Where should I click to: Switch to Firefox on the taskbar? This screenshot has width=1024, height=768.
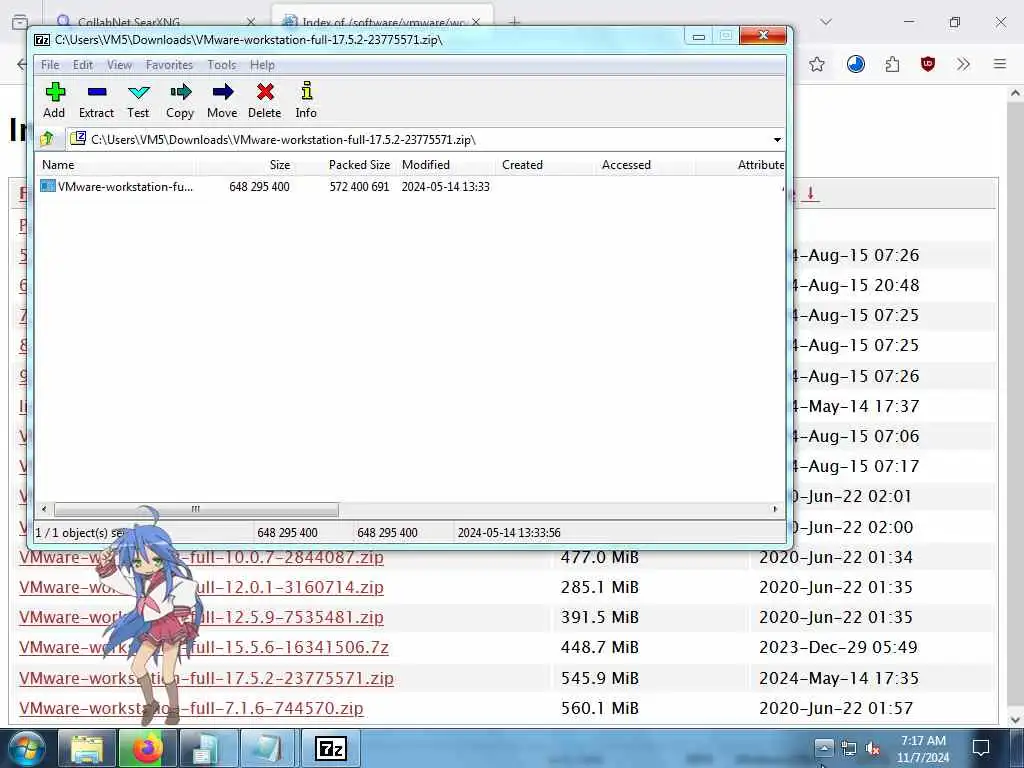point(148,748)
